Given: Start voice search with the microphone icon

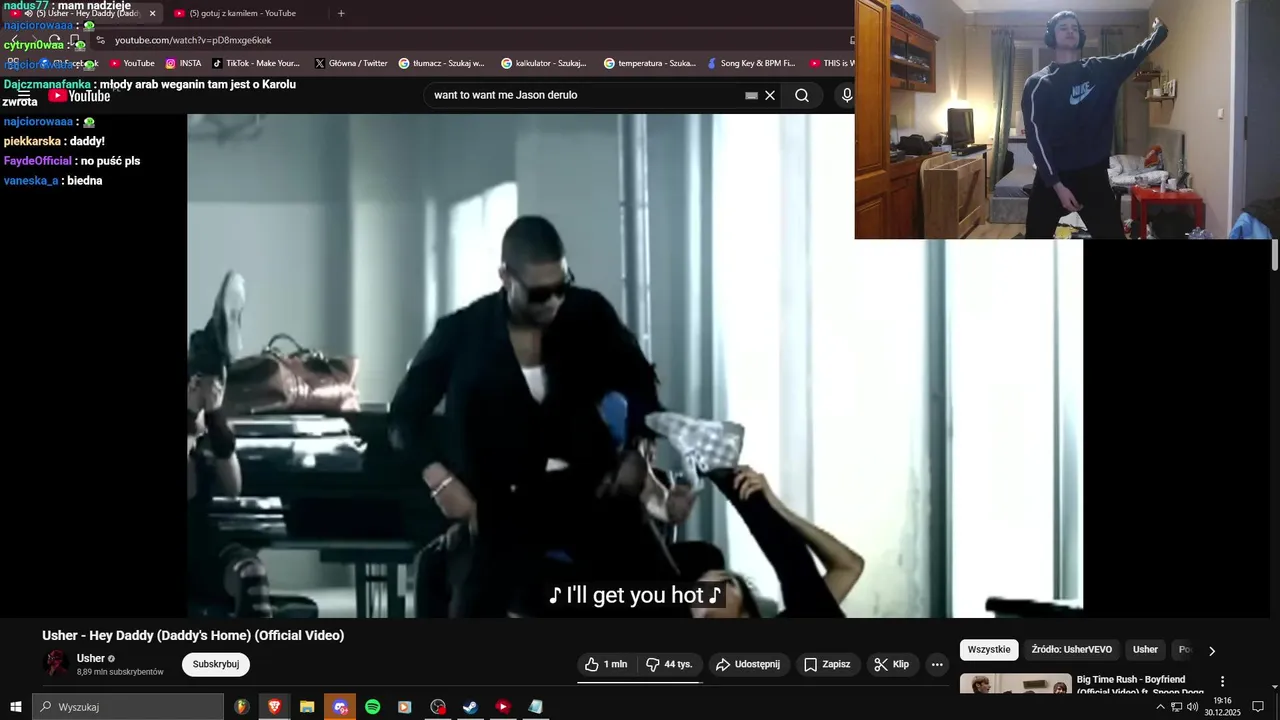Looking at the screenshot, I should (847, 95).
